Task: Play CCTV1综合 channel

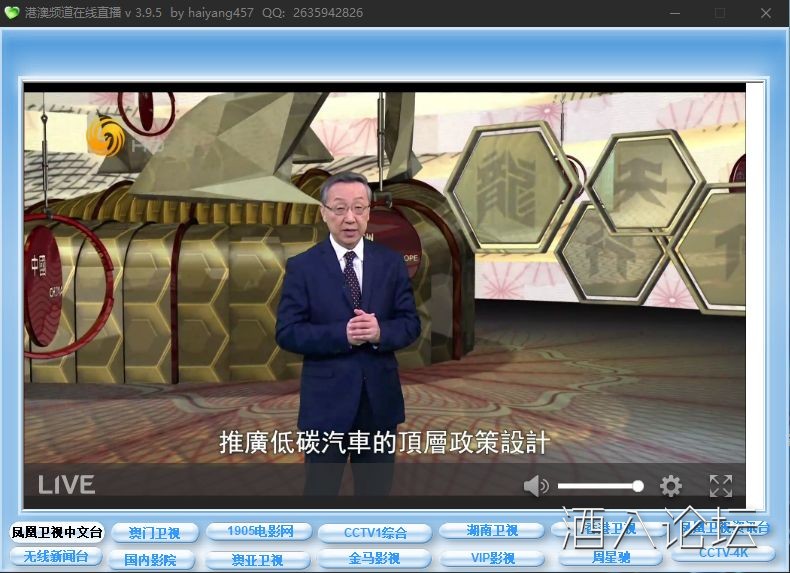Action: point(375,533)
